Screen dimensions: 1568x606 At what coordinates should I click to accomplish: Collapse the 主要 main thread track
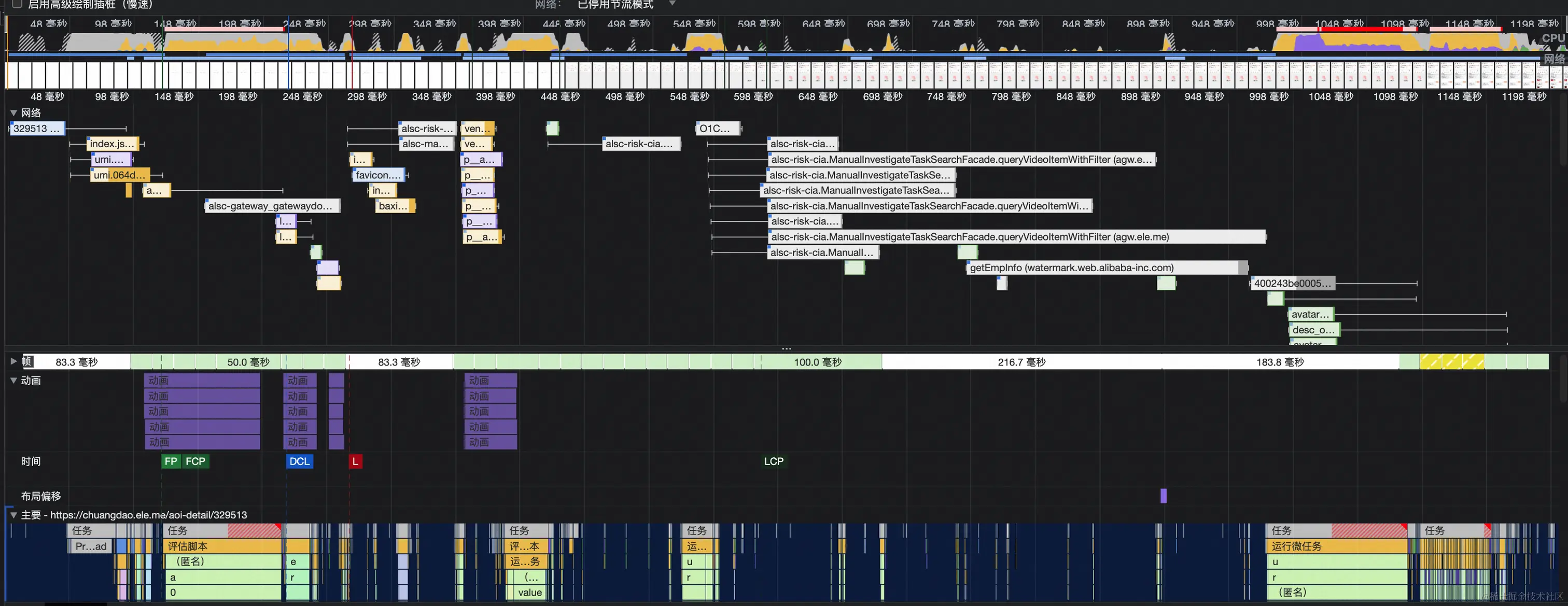pos(13,515)
